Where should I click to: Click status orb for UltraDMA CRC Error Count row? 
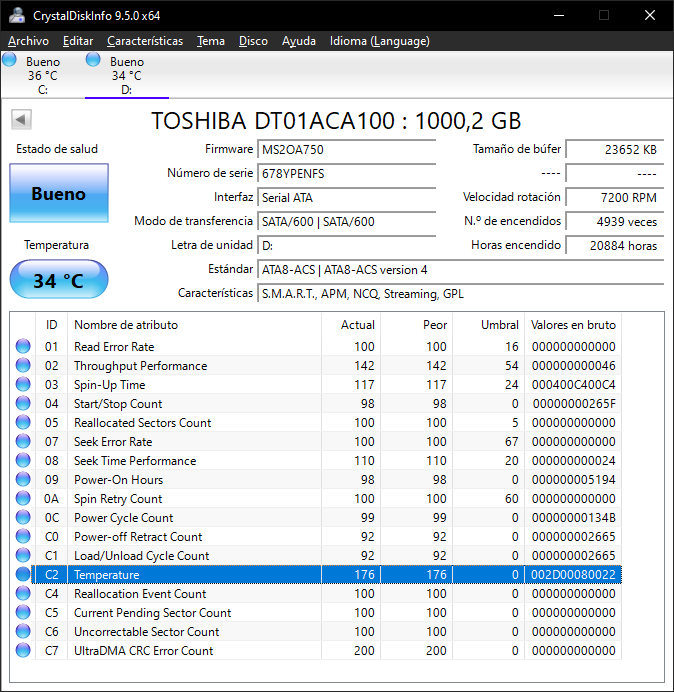tap(23, 650)
